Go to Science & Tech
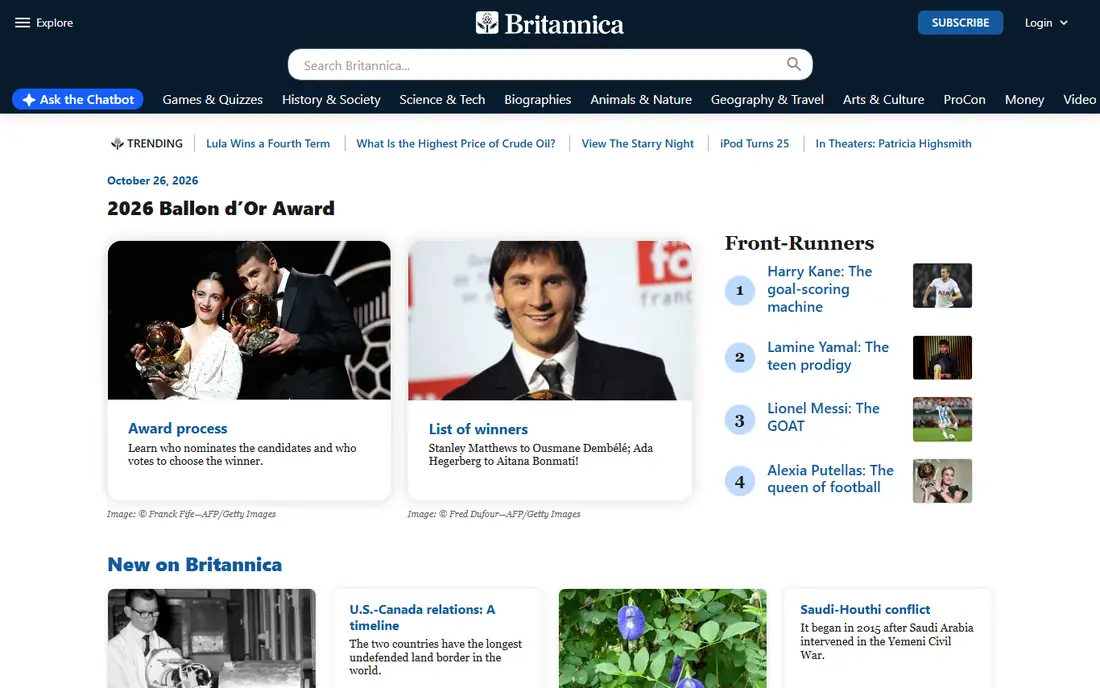 tap(442, 100)
